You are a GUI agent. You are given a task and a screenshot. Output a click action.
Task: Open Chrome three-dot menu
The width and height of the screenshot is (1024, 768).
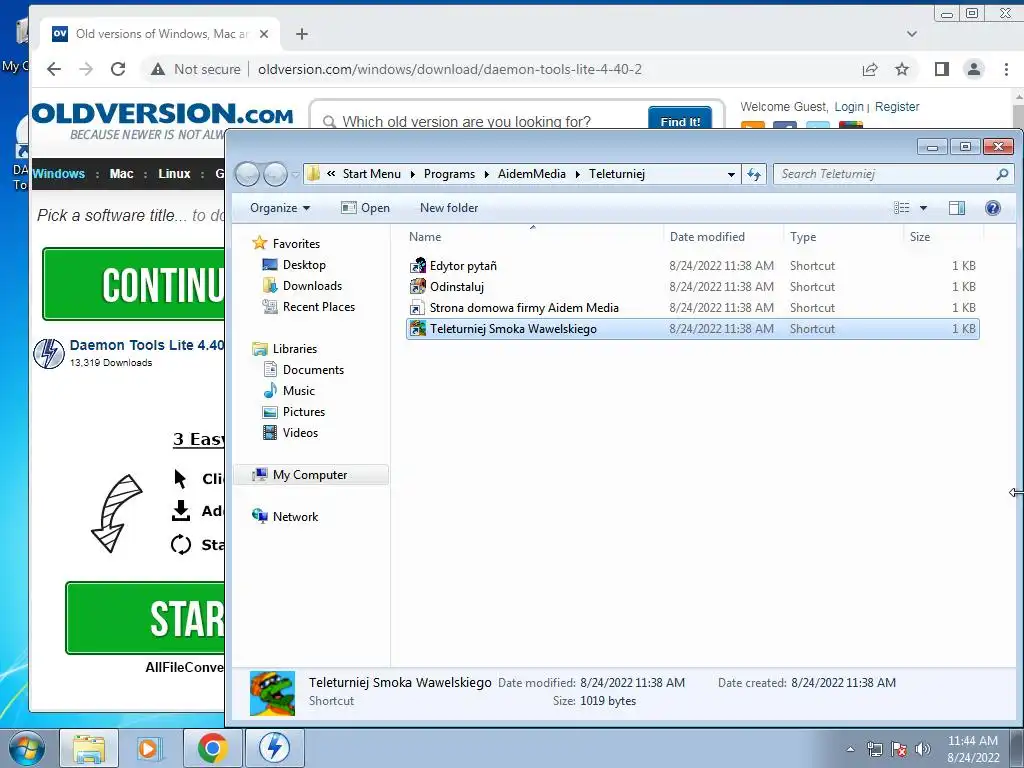1006,69
